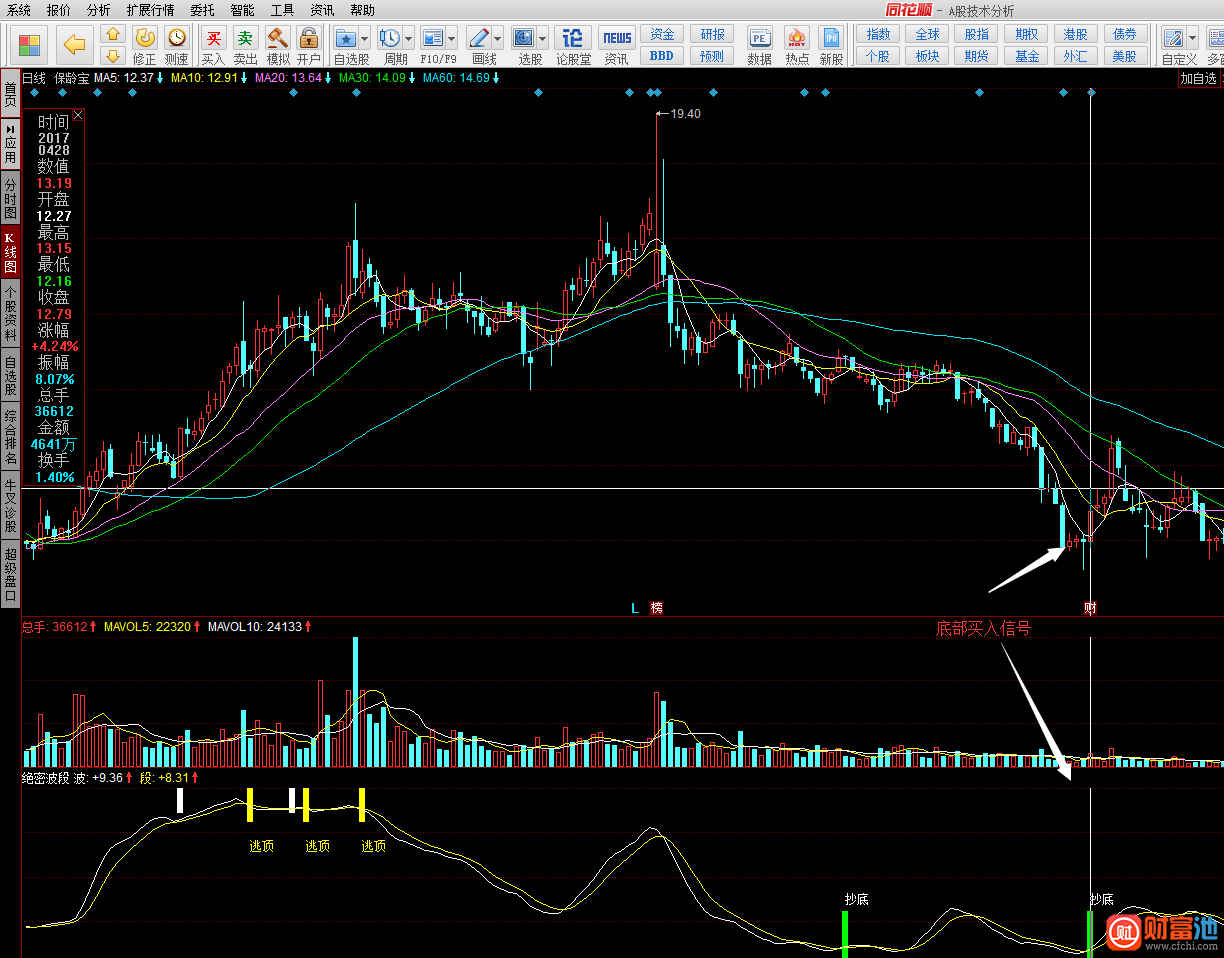
Task: Open the 测速 speed test clock icon
Action: click(177, 38)
